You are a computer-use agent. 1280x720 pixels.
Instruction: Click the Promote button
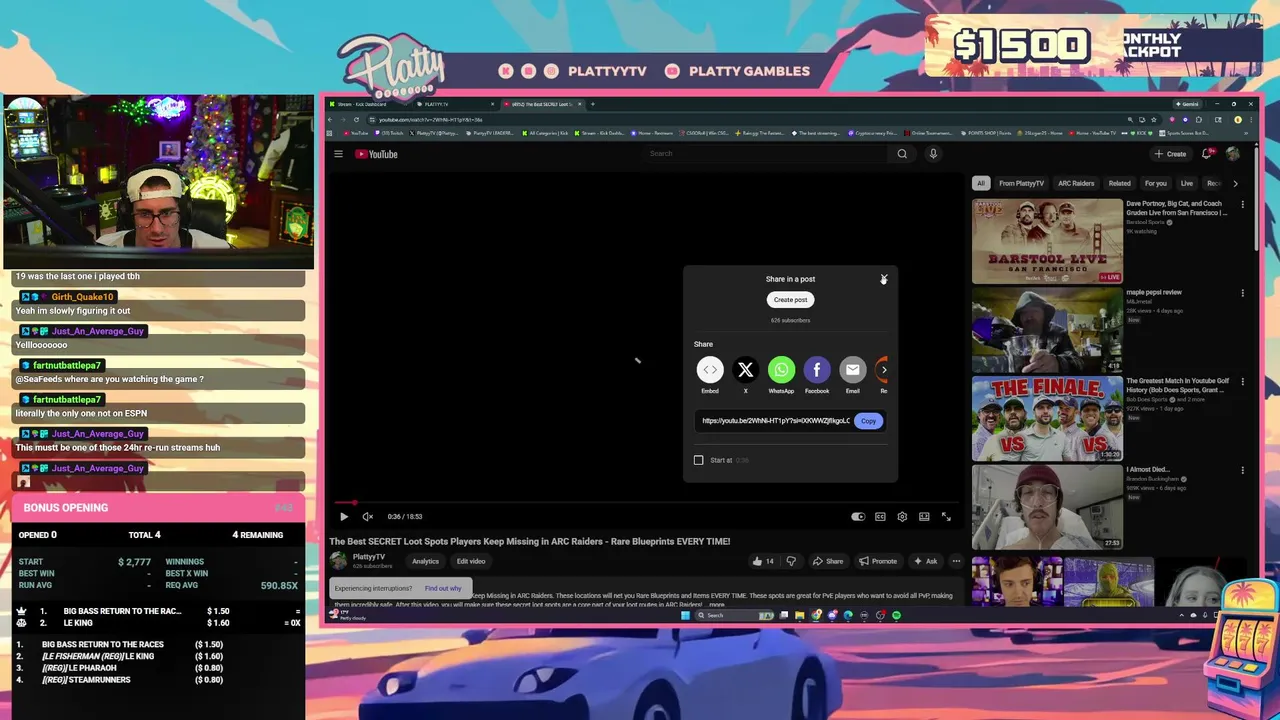[x=878, y=561]
